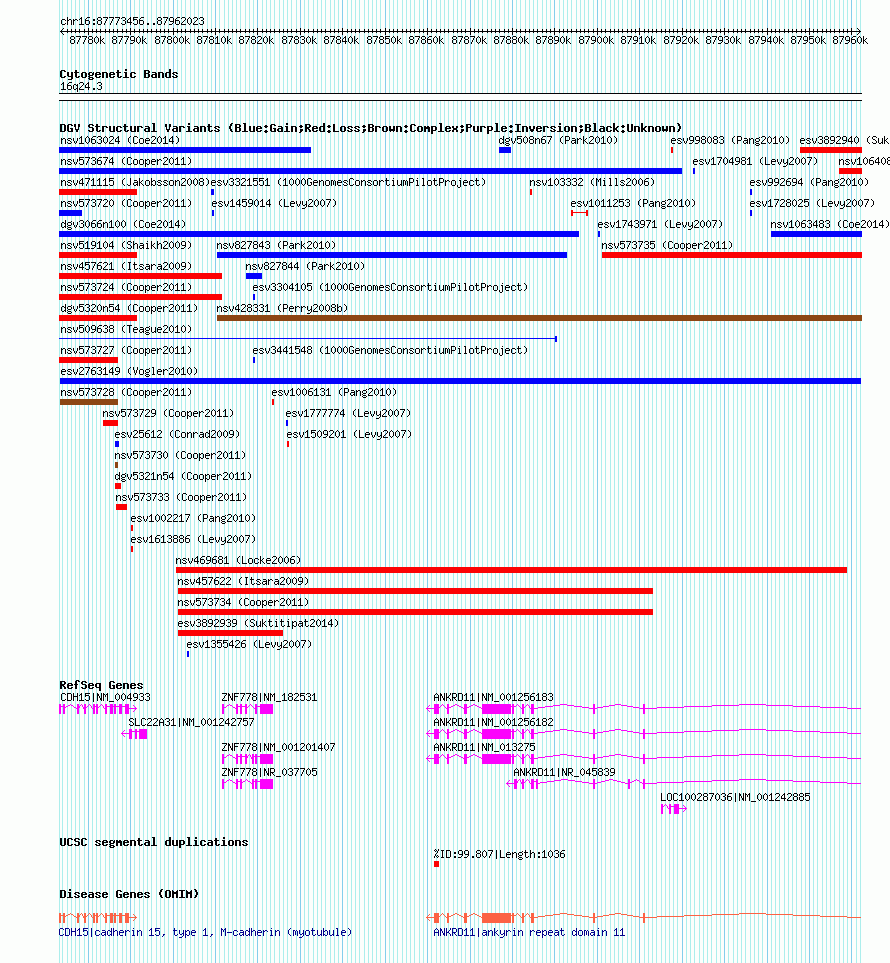This screenshot has height=963, width=890.
Task: Select the 16q24.3 band label
Action: click(x=81, y=87)
